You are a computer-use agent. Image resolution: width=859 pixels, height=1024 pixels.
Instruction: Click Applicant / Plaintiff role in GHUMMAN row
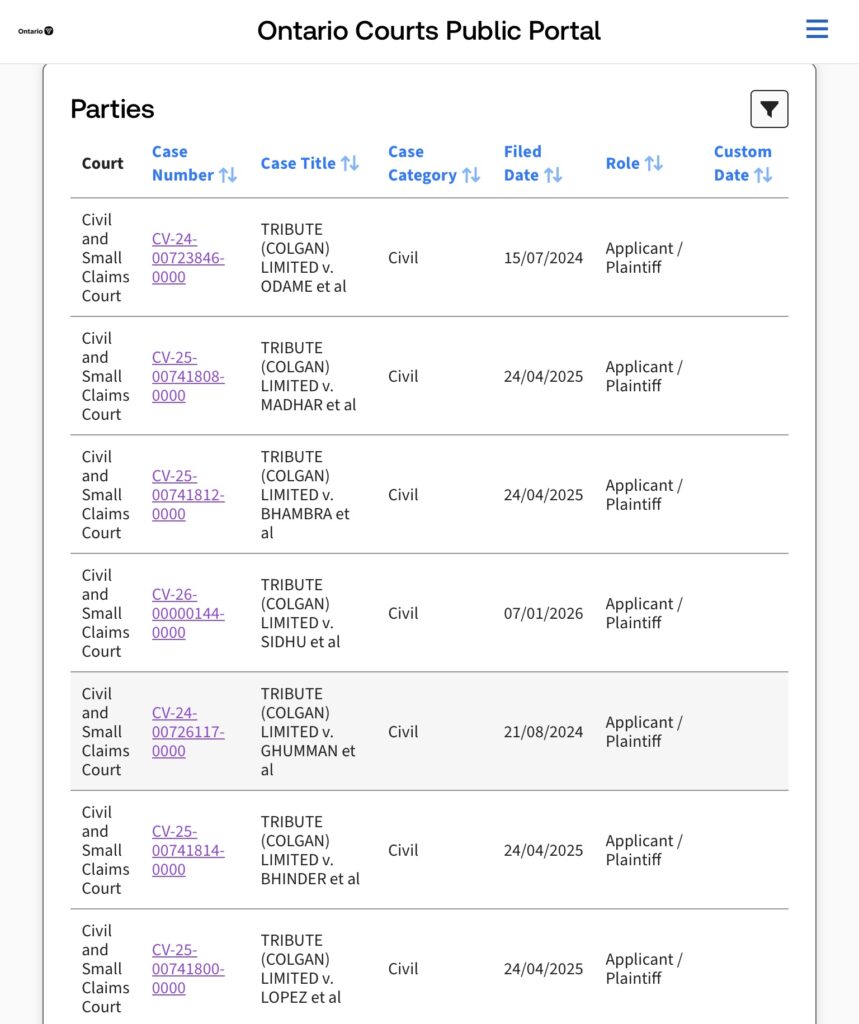643,732
